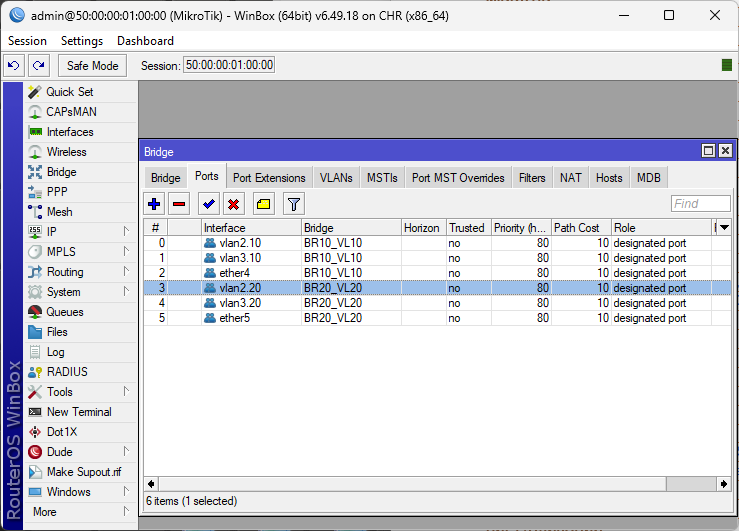
Task: Click the red minus Remove icon
Action: tap(179, 204)
